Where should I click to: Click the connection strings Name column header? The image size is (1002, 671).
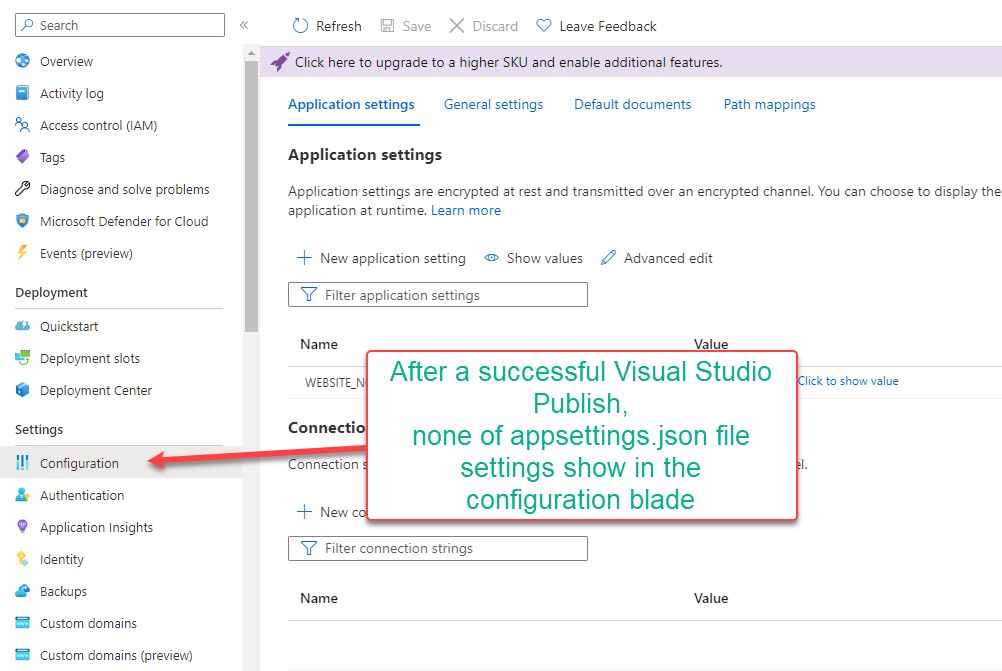coord(319,598)
